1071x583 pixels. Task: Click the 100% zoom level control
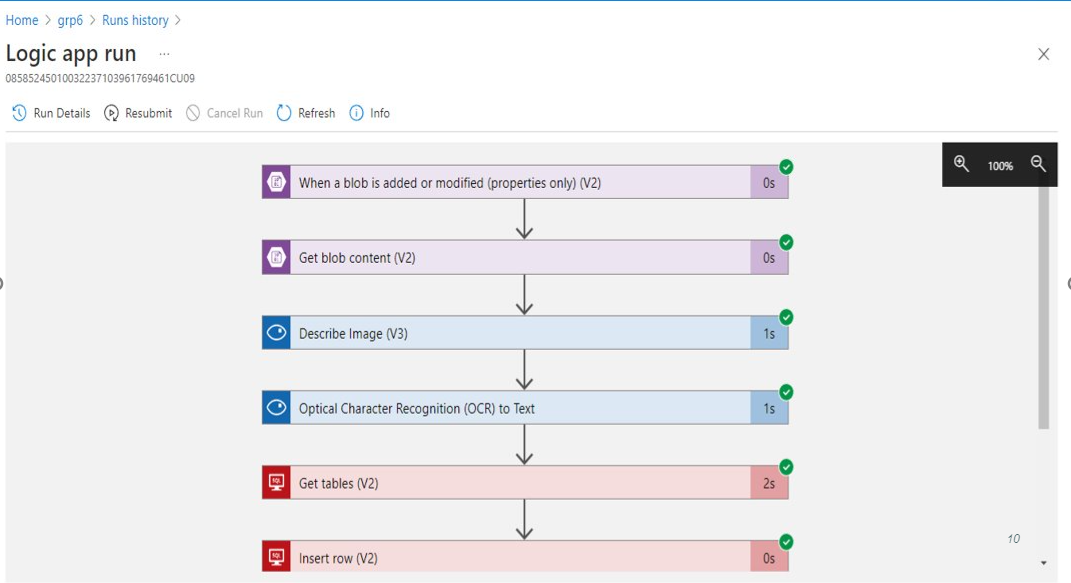click(1001, 165)
